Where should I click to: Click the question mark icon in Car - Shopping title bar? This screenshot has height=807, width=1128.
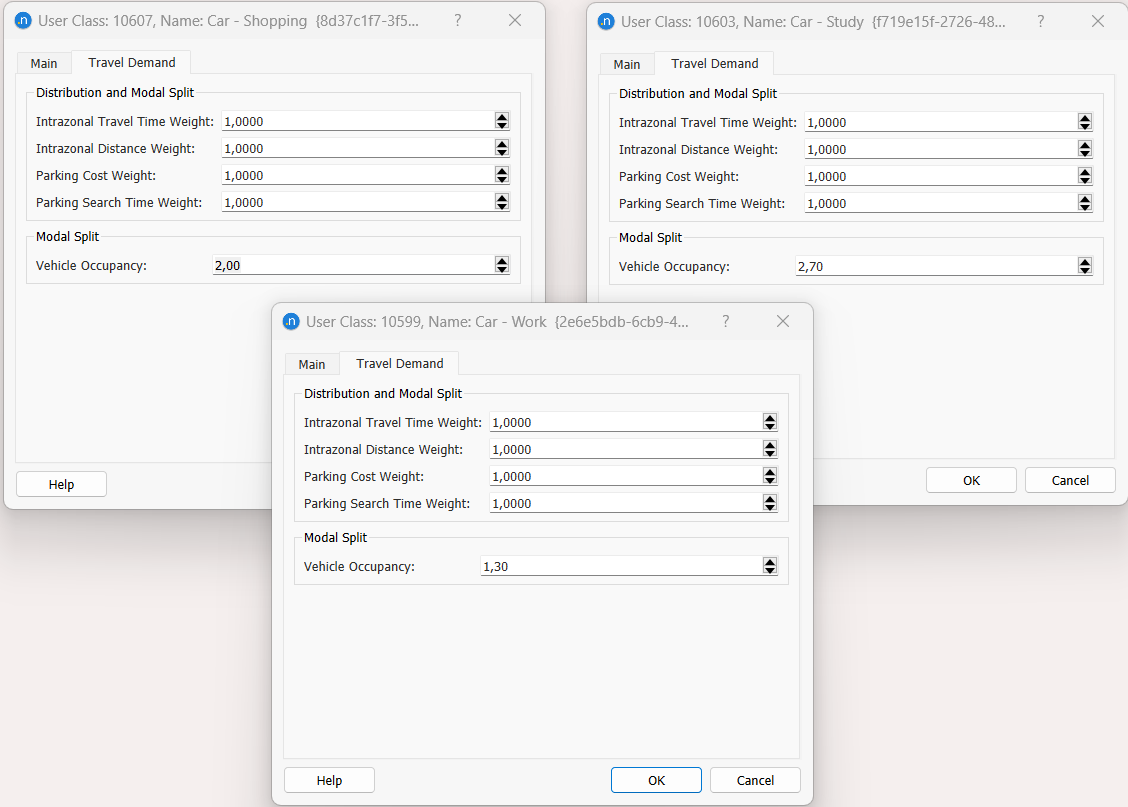pyautogui.click(x=457, y=20)
